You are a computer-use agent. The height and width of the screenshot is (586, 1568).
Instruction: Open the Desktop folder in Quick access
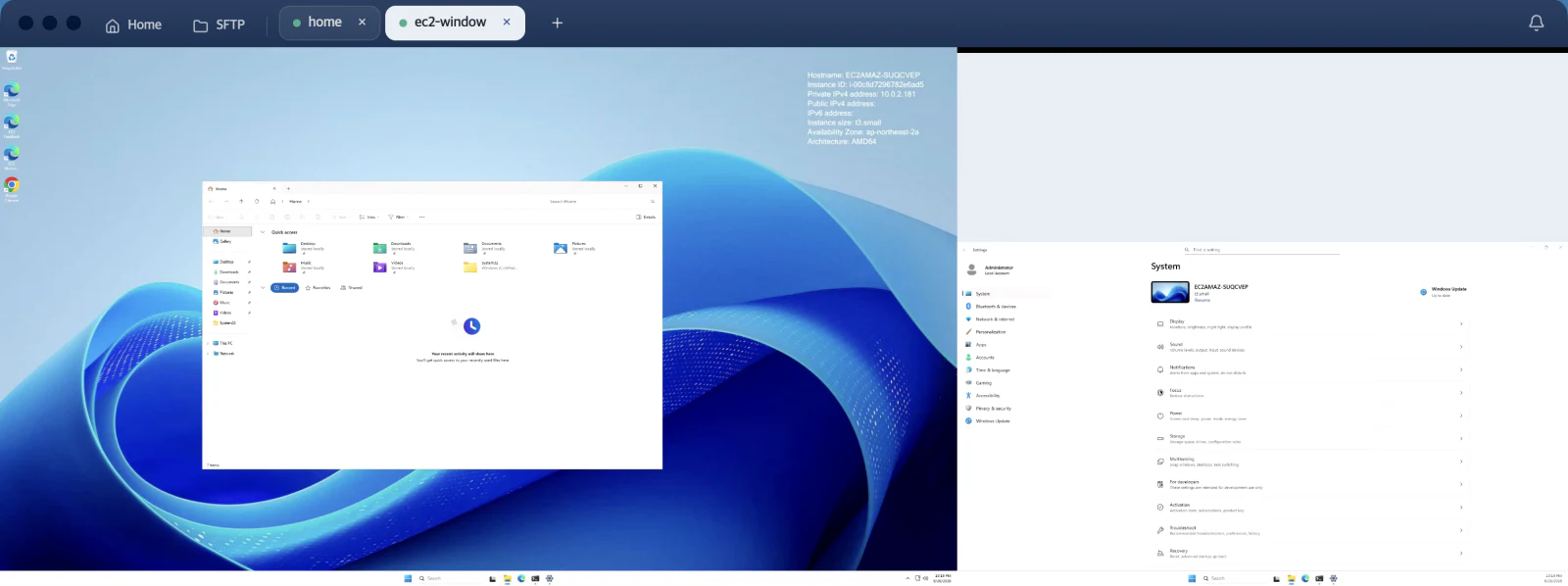305,248
